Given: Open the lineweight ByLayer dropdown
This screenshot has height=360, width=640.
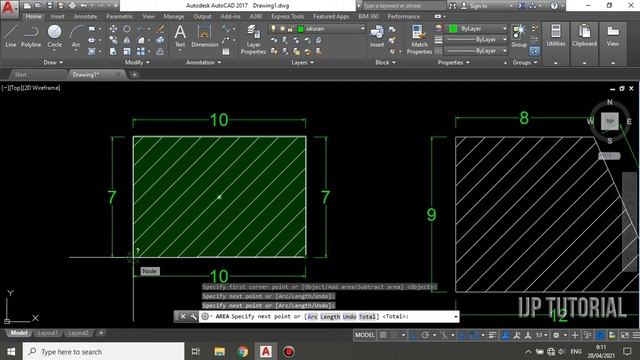Looking at the screenshot, I should tap(476, 40).
